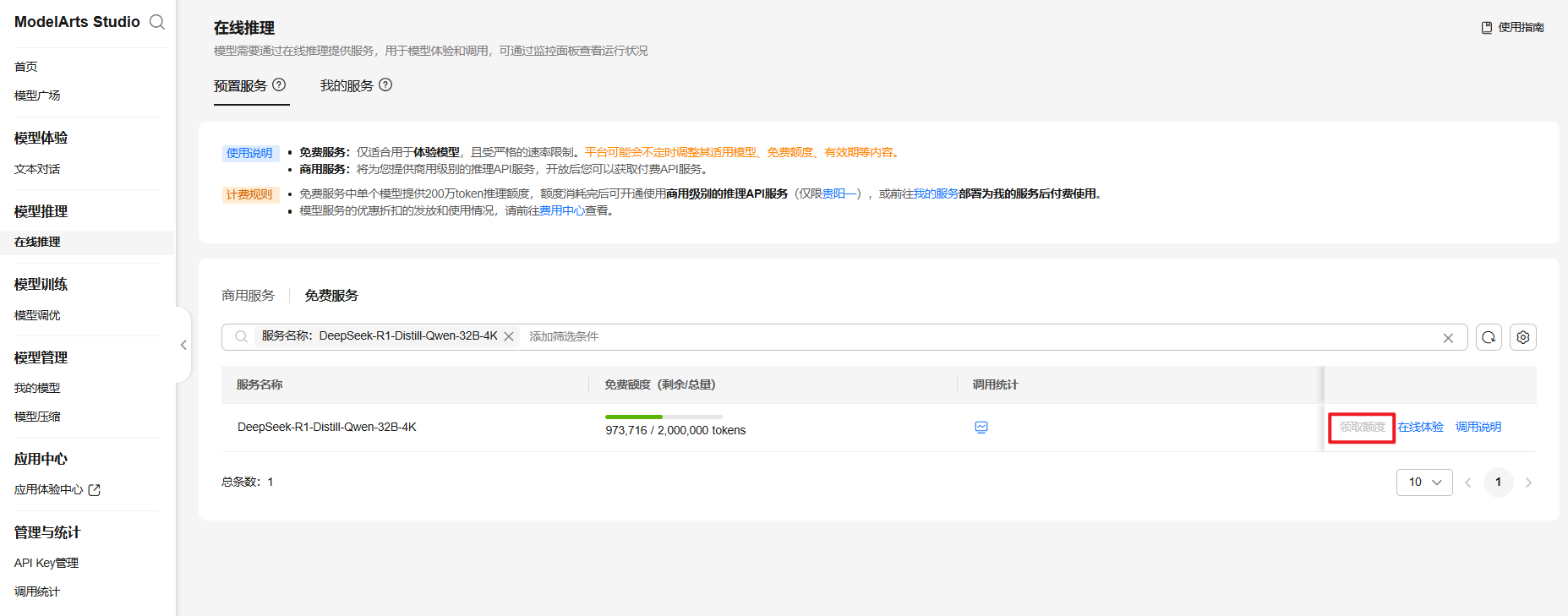Select the 商用服务 sub-tab
The width and height of the screenshot is (1568, 616).
(x=249, y=296)
